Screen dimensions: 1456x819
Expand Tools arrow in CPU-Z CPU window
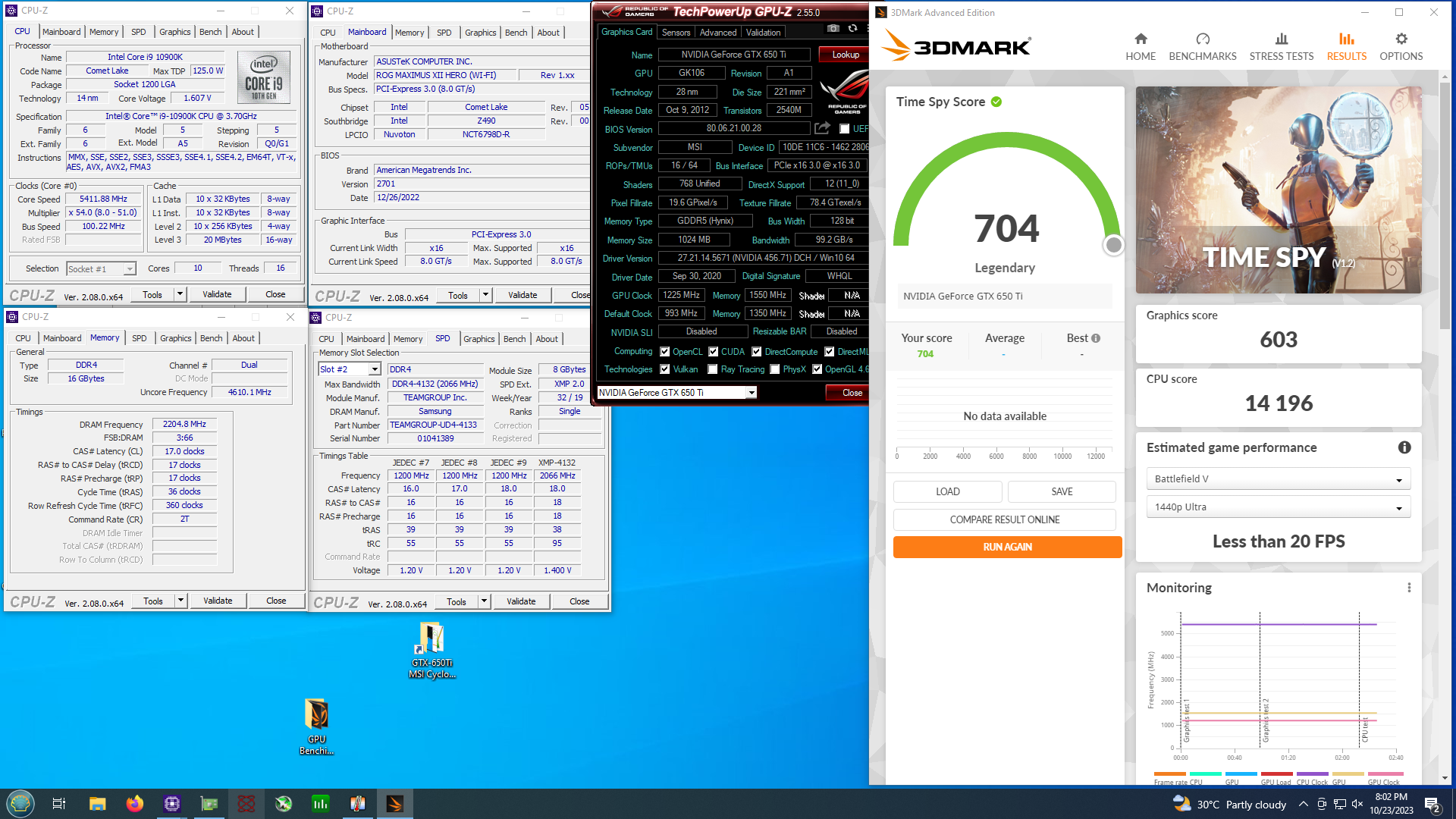(x=180, y=294)
